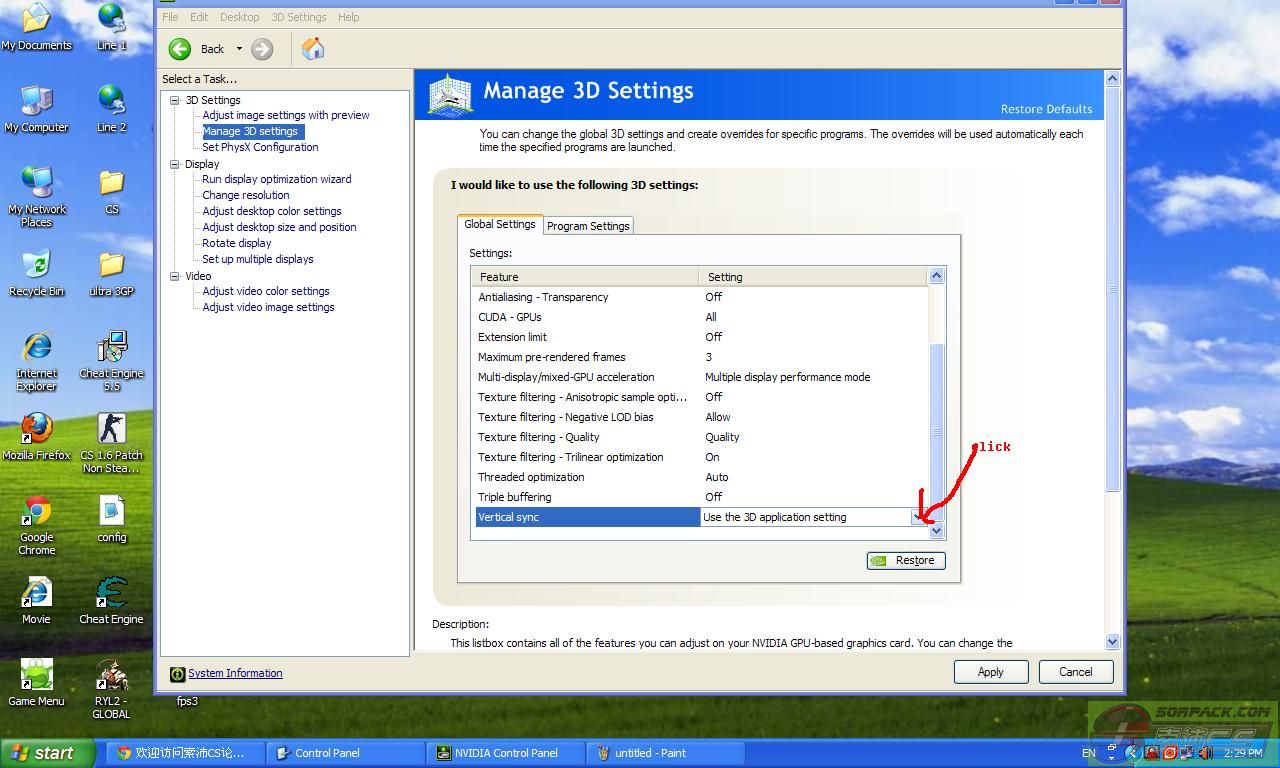The height and width of the screenshot is (768, 1280).
Task: Open My Computer desktop icon
Action: point(37,102)
